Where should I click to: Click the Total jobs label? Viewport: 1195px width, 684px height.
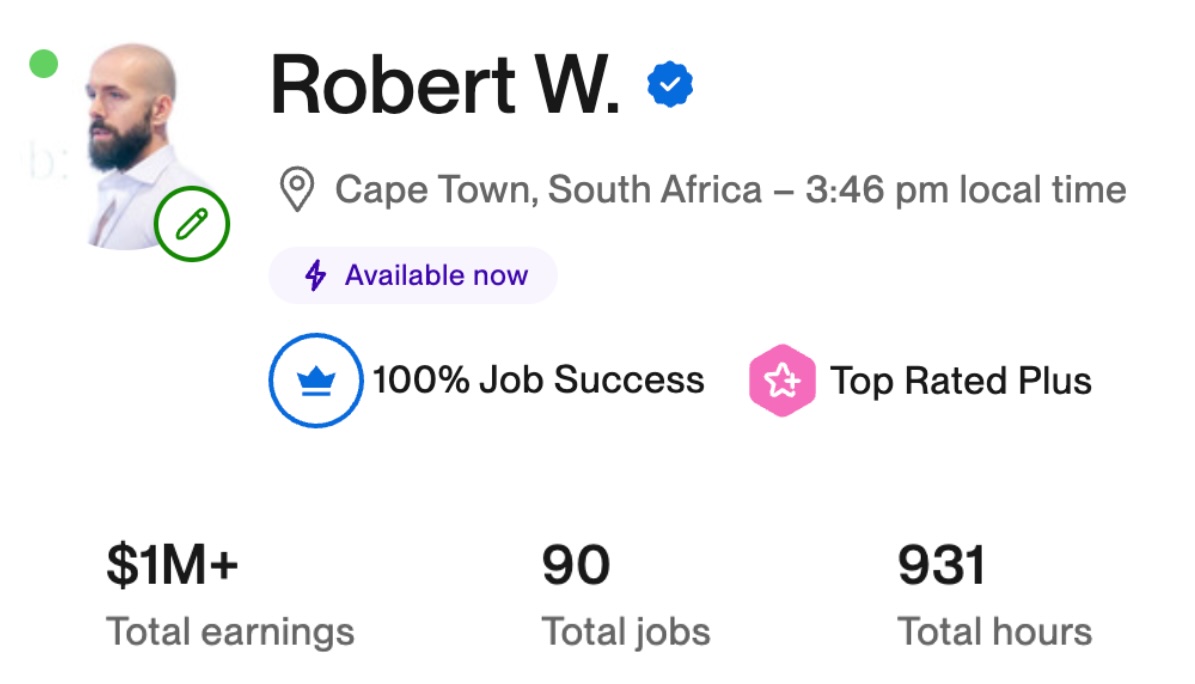(x=625, y=632)
